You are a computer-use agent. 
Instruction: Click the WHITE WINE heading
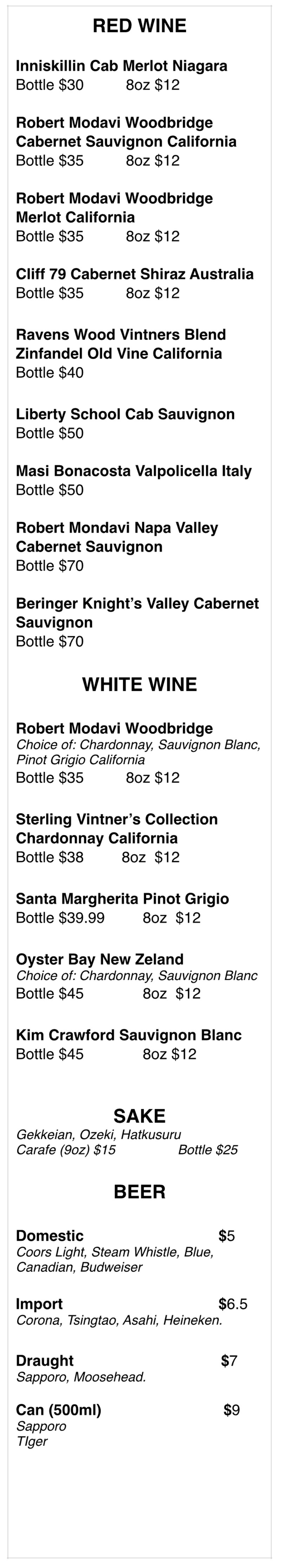pos(139,684)
